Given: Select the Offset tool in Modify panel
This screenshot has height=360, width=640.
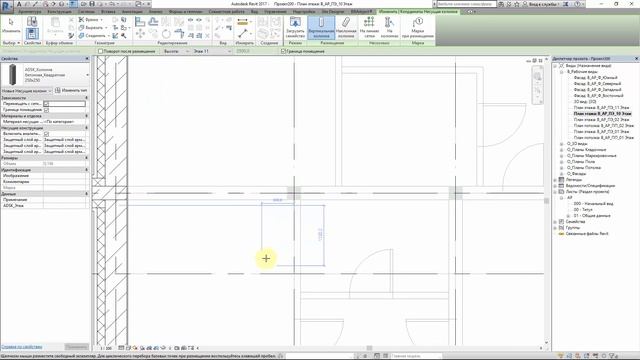Looking at the screenshot, I should pos(153,21).
